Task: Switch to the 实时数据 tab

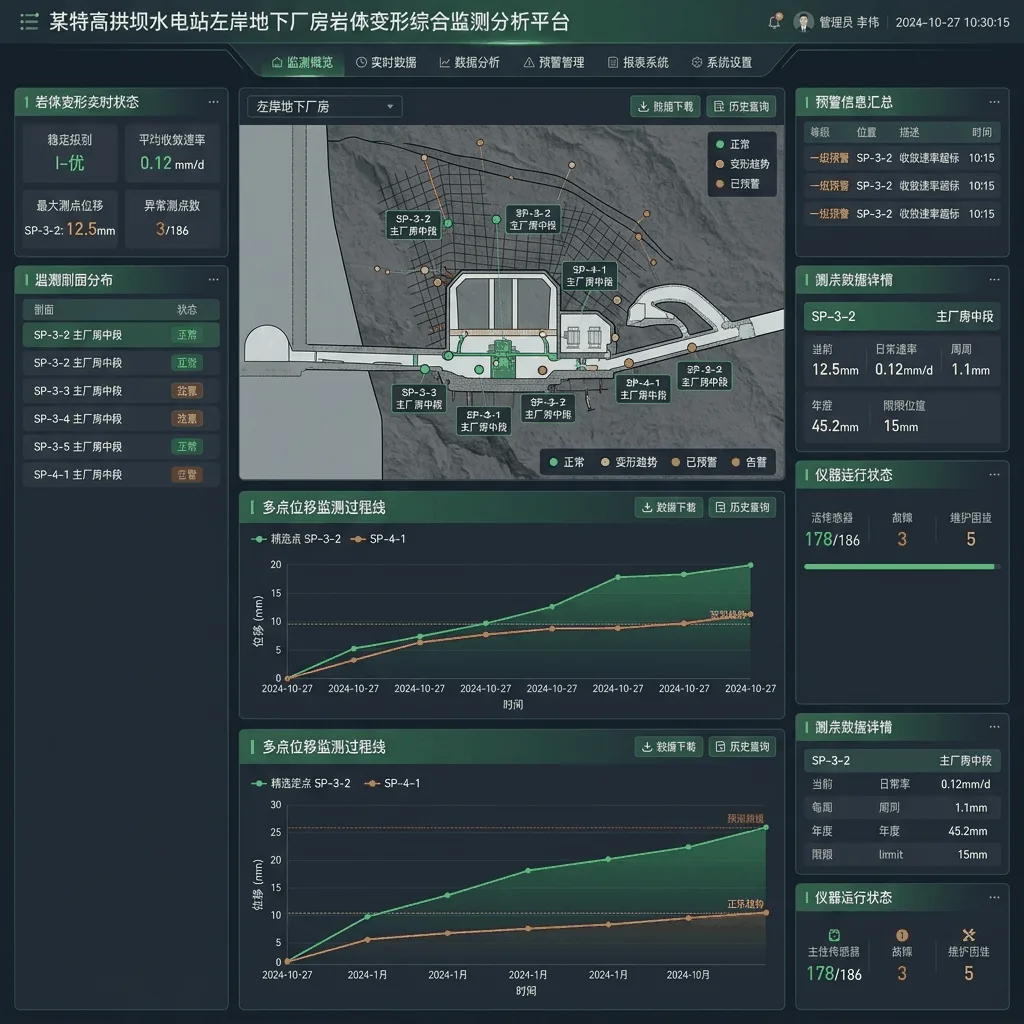Action: tap(386, 63)
